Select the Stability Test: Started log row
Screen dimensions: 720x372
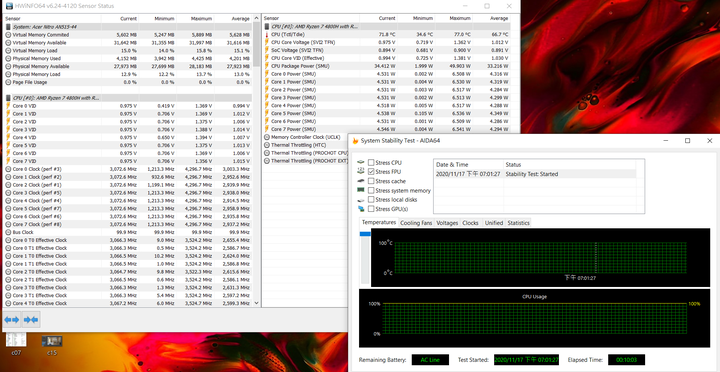click(535, 174)
